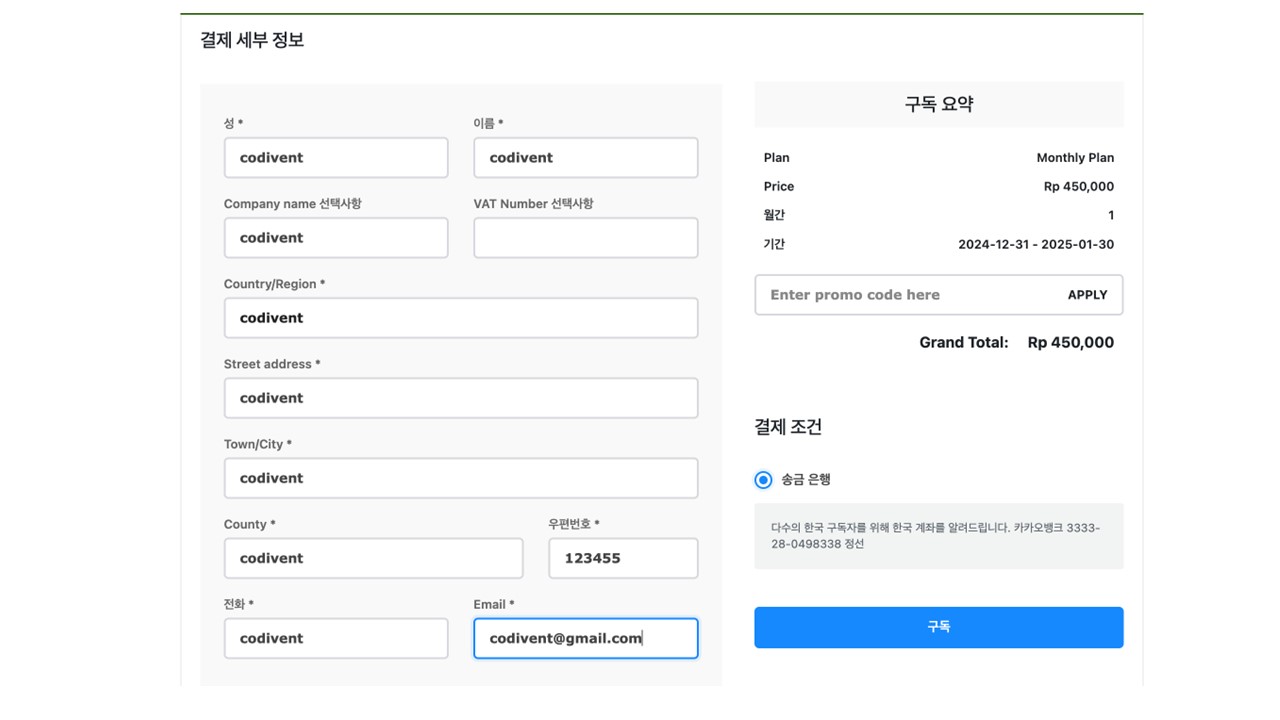Focus the 이름 (first name) text box
Viewport: 1280px width, 720px height.
(585, 158)
